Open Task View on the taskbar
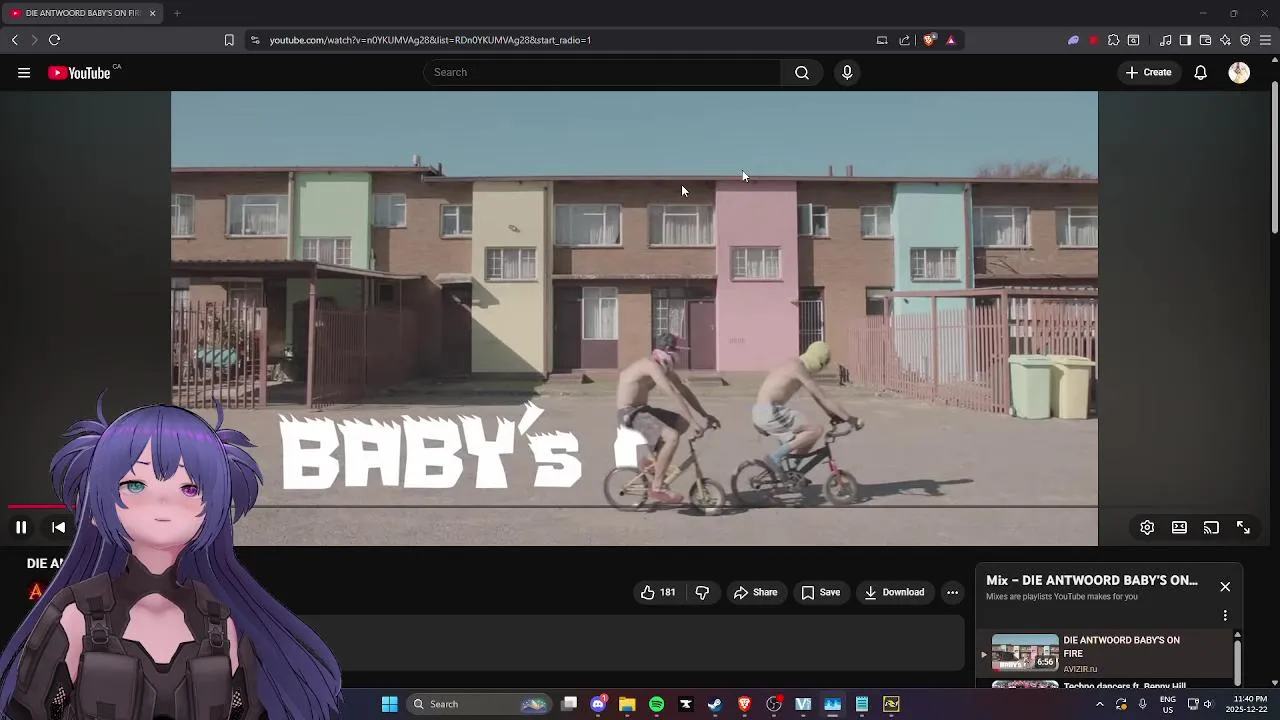The image size is (1280, 720). pyautogui.click(x=569, y=704)
